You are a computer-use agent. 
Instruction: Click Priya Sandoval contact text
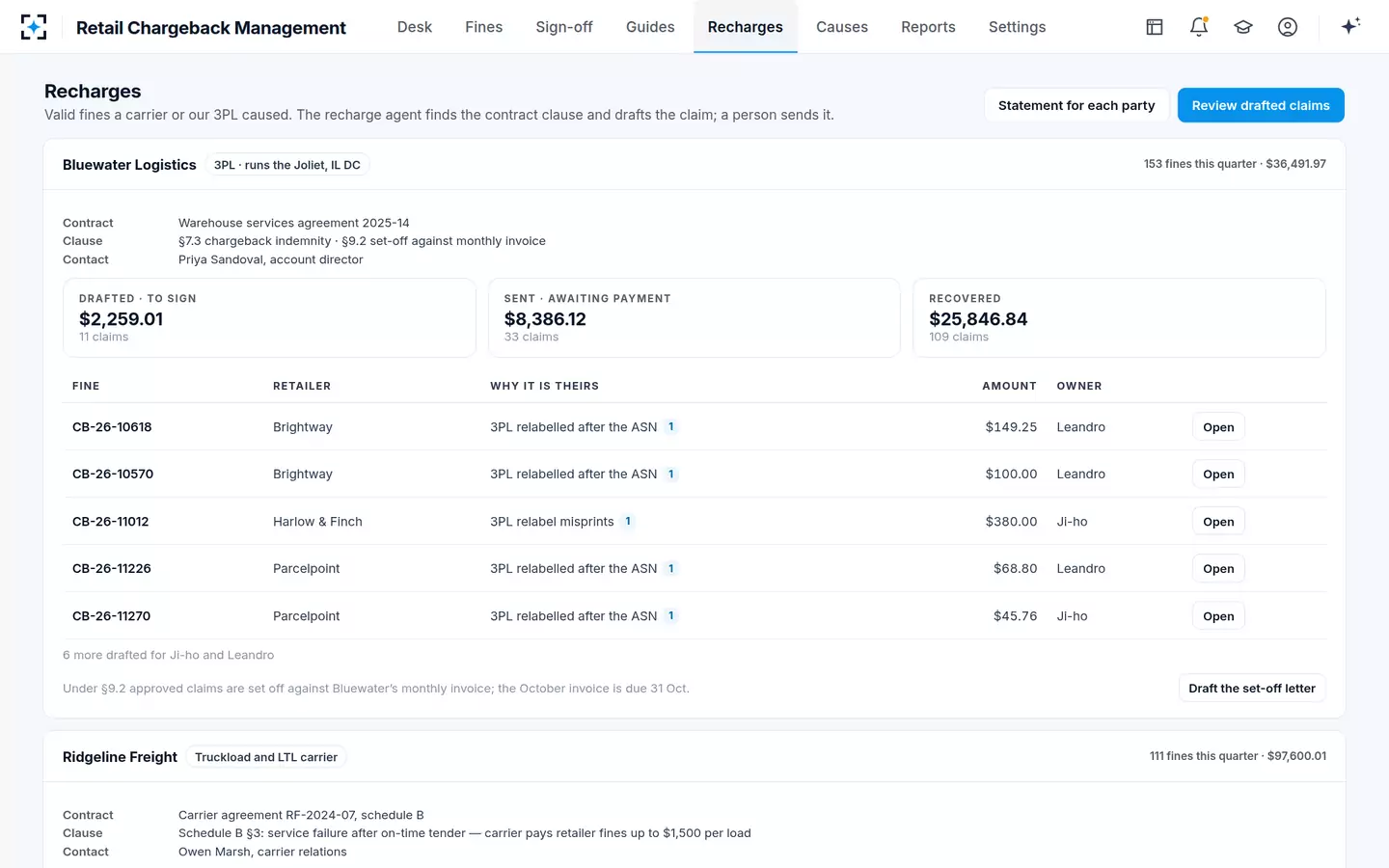click(271, 259)
